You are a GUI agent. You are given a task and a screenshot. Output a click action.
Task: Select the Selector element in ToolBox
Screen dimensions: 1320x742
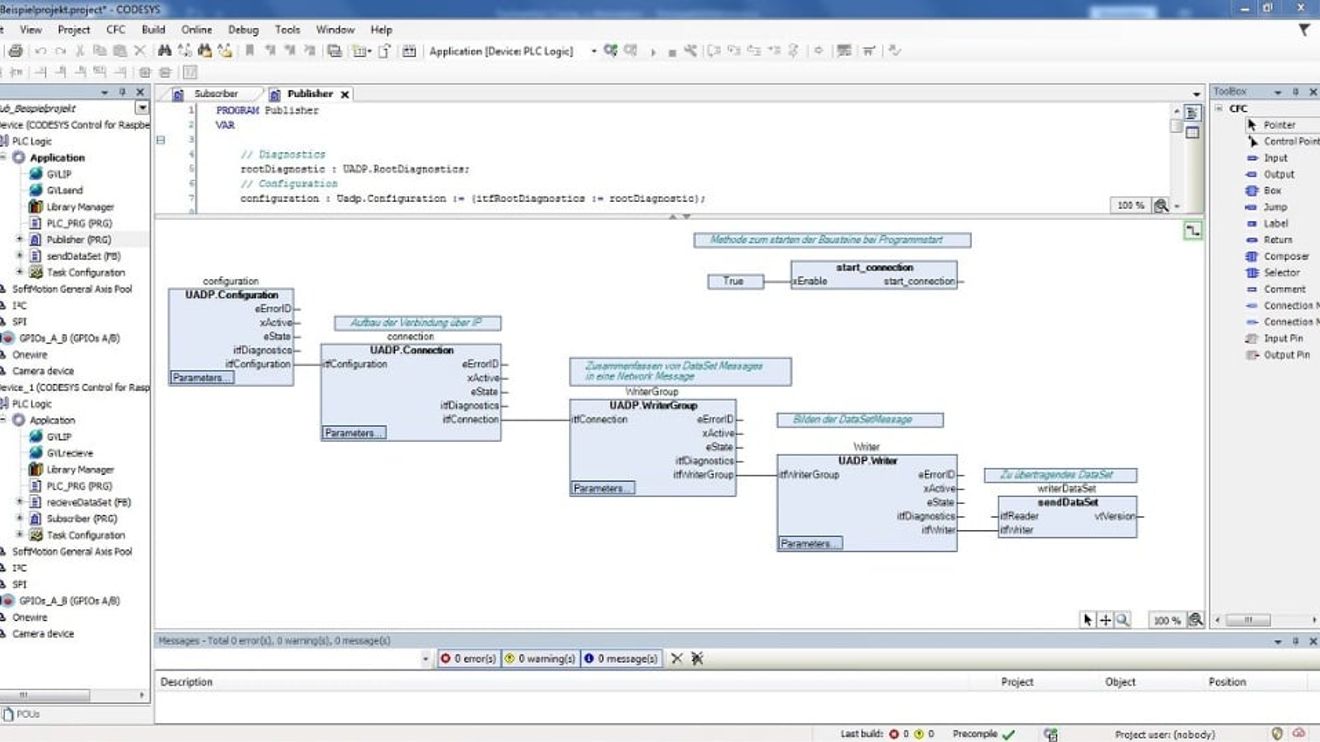pos(1274,272)
